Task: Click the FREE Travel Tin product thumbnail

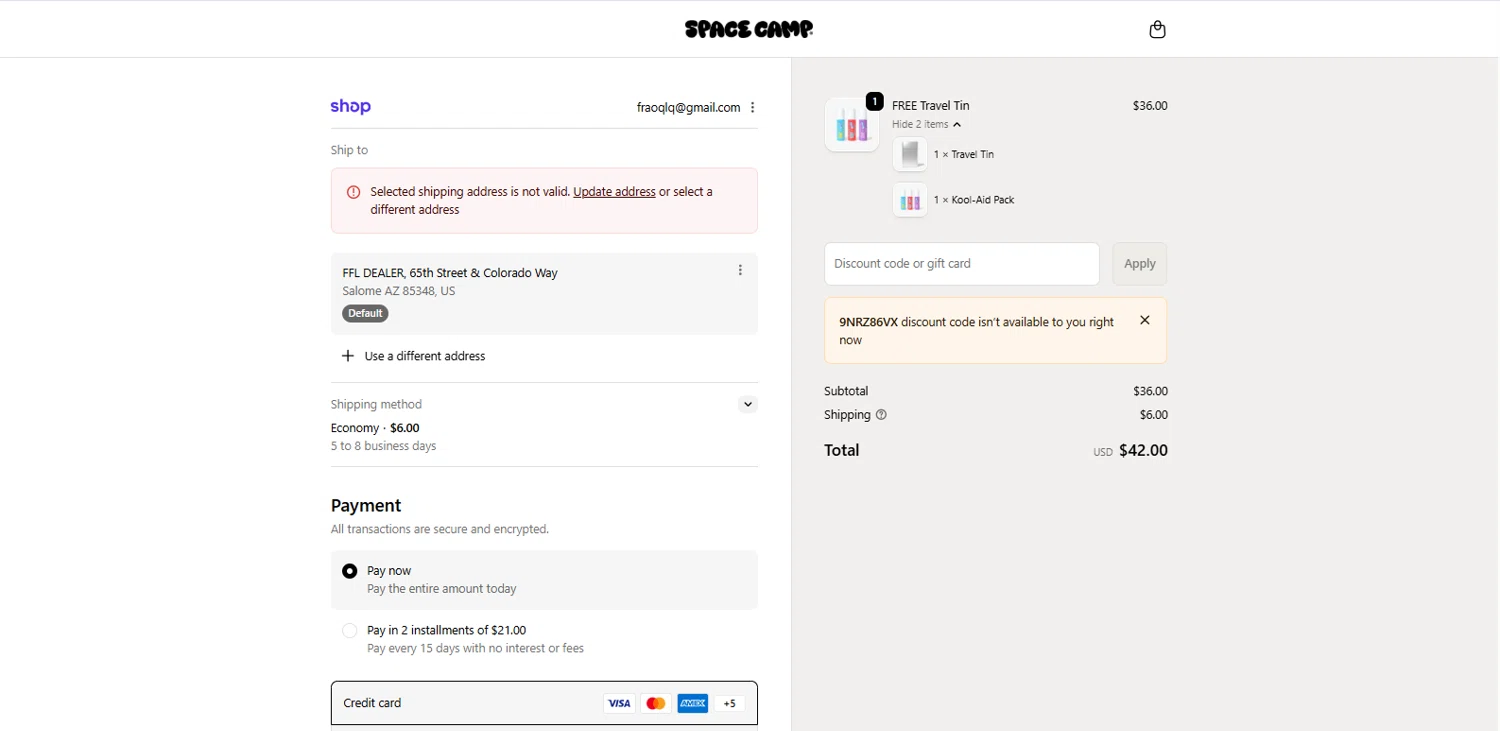Action: tap(852, 126)
